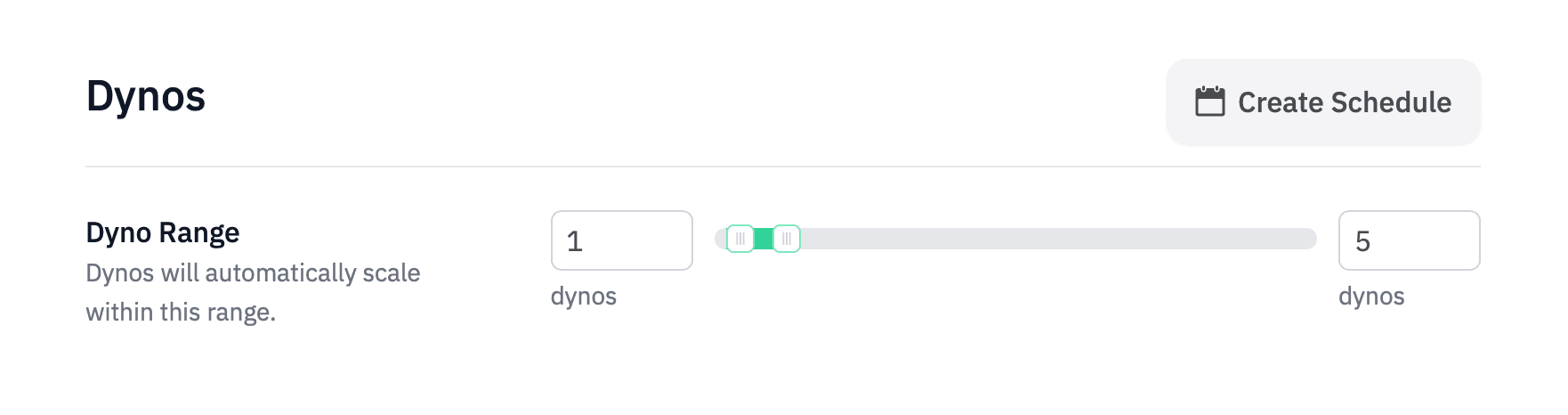
Task: Click the green filled segment between handles
Action: pyautogui.click(x=764, y=239)
